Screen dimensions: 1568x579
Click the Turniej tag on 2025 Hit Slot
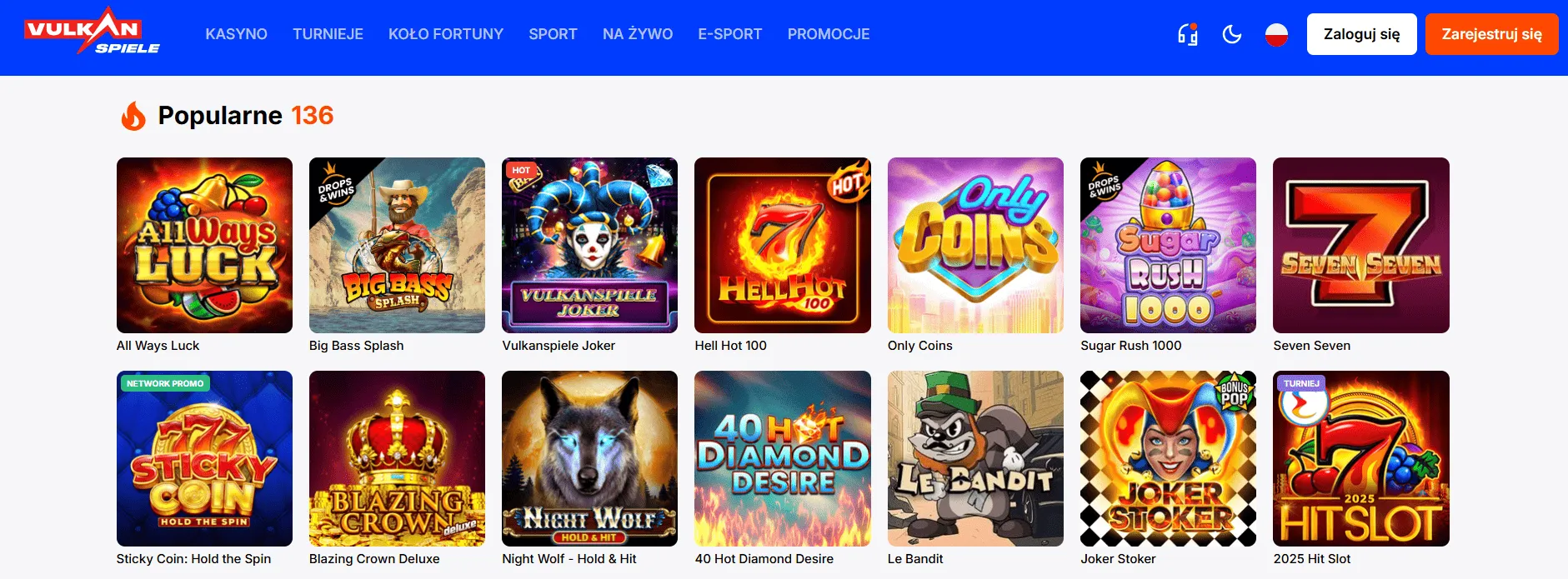pyautogui.click(x=1300, y=384)
